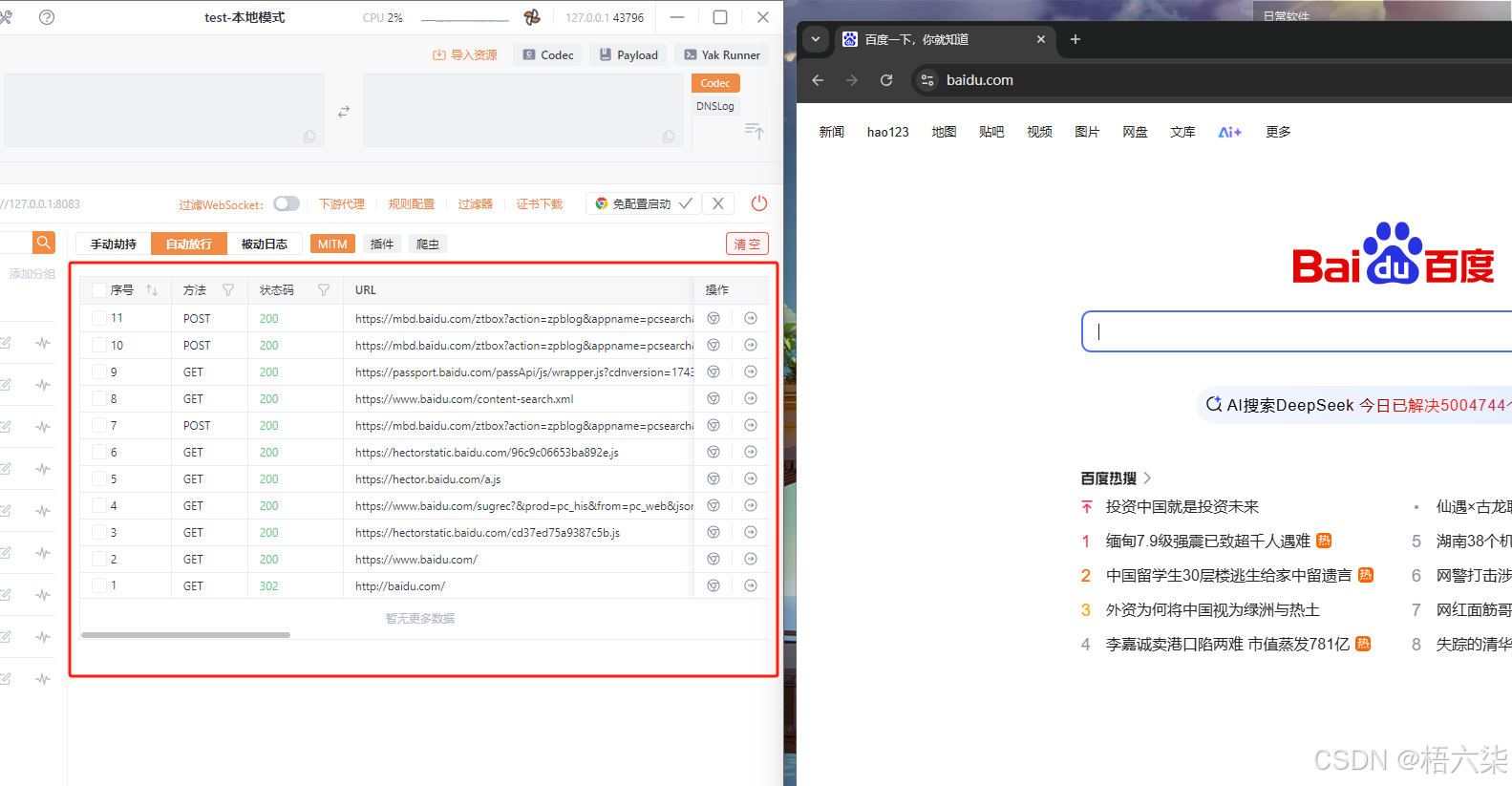Screen dimensions: 1512x786
Task: Click the scroll-to-top lines icon beside DNSLog
Action: [x=755, y=131]
